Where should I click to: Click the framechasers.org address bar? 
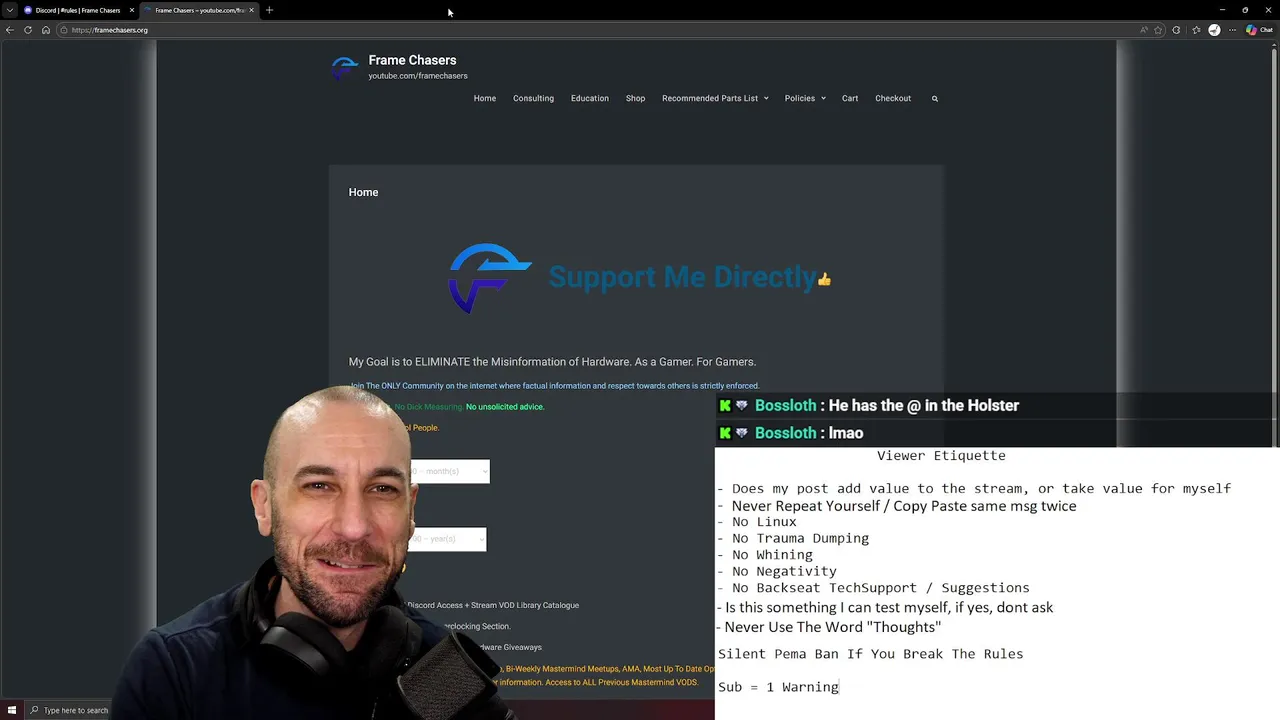[600, 30]
